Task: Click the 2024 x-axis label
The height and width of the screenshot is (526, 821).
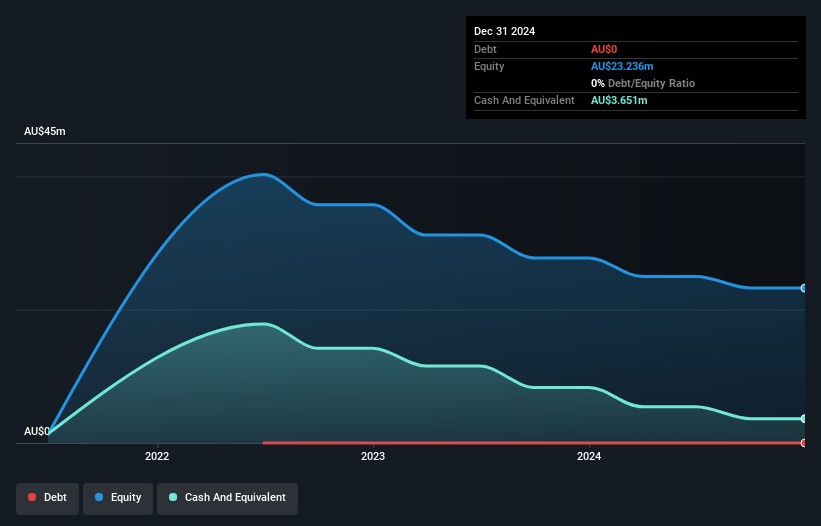Action: pyautogui.click(x=589, y=457)
